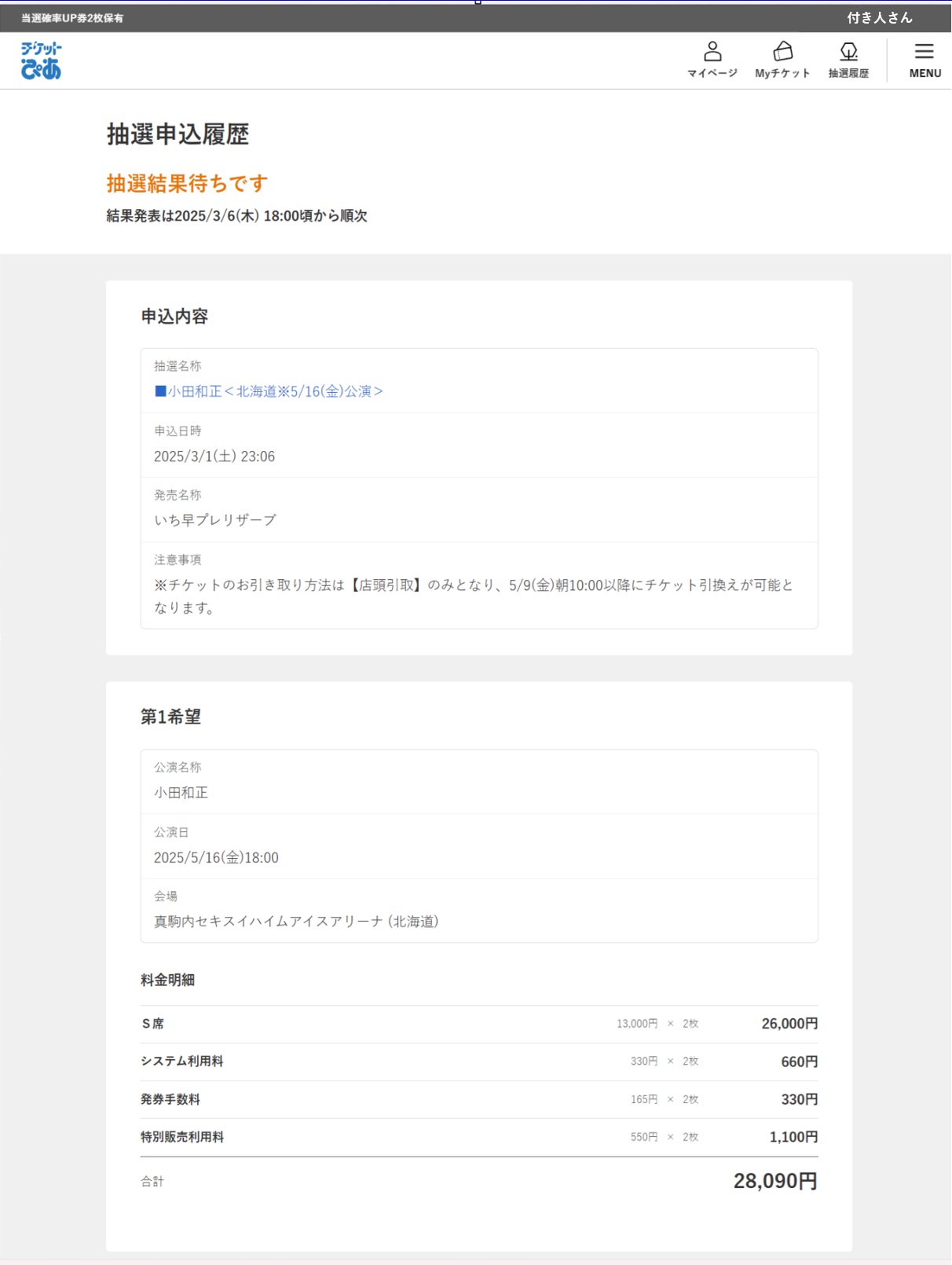Click the 発券手数料 row label
952x1265 pixels.
[170, 1099]
